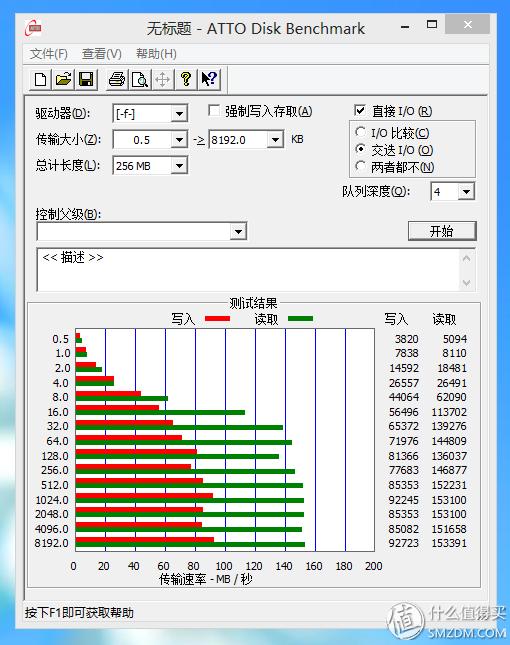The width and height of the screenshot is (510, 645).
Task: Click the status bar help text
Action: [x=79, y=613]
